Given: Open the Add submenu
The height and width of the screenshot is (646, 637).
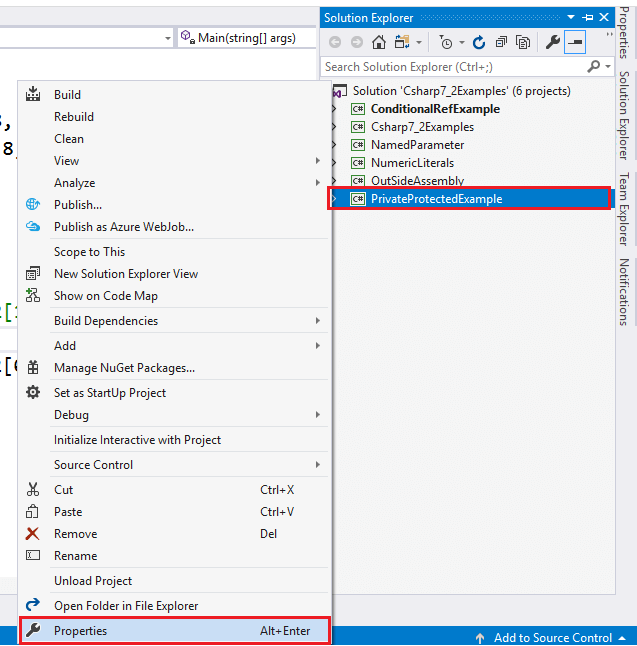Looking at the screenshot, I should (174, 346).
